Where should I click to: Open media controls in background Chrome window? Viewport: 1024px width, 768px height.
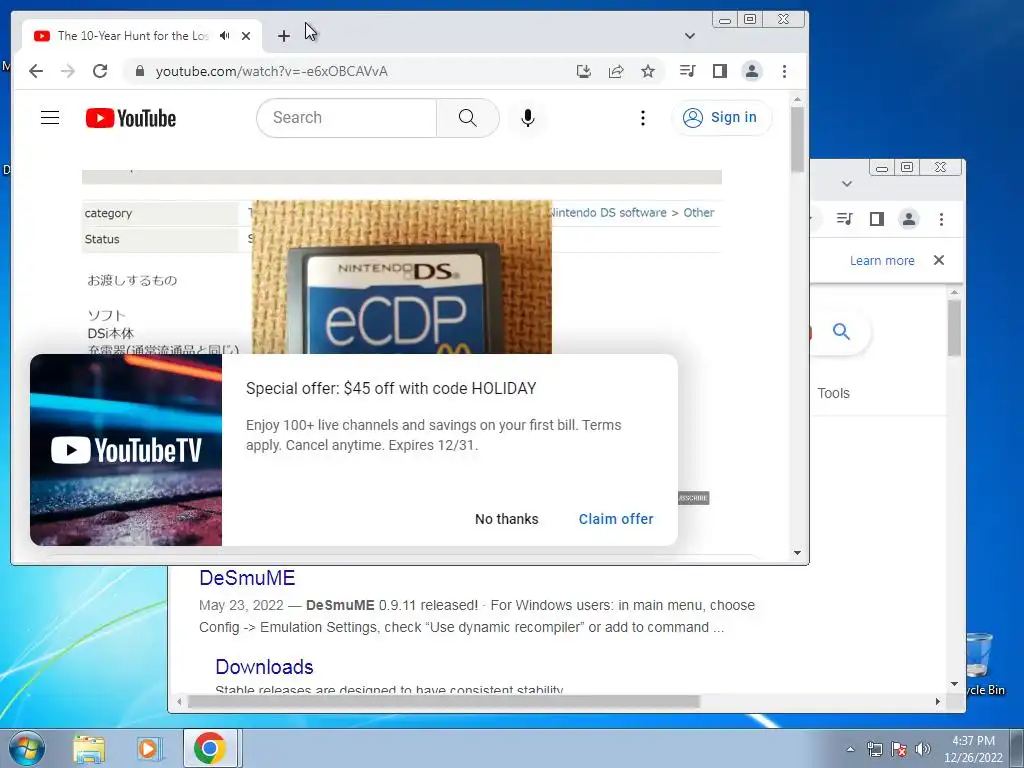point(844,219)
